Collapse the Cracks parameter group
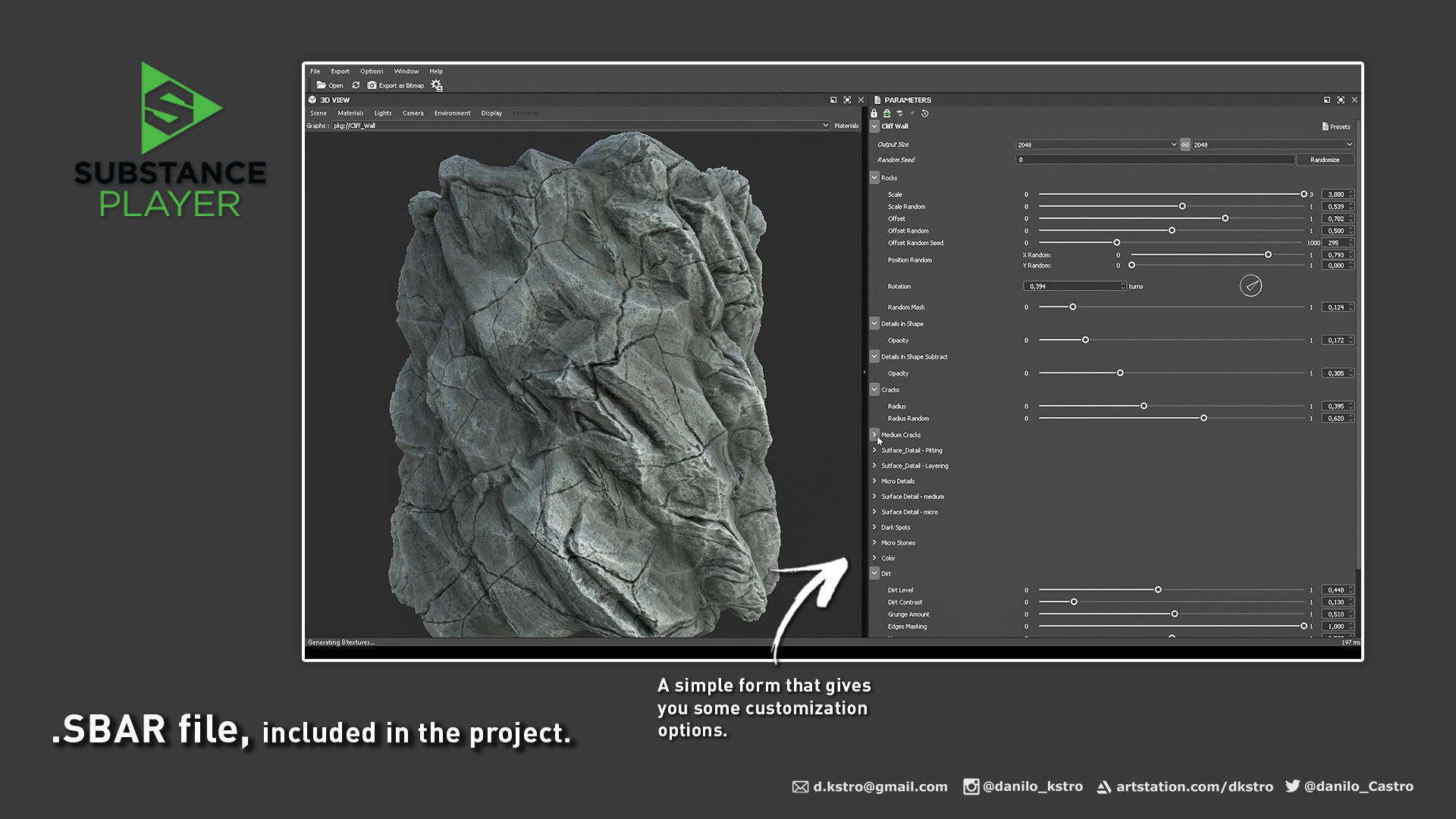 tap(874, 389)
